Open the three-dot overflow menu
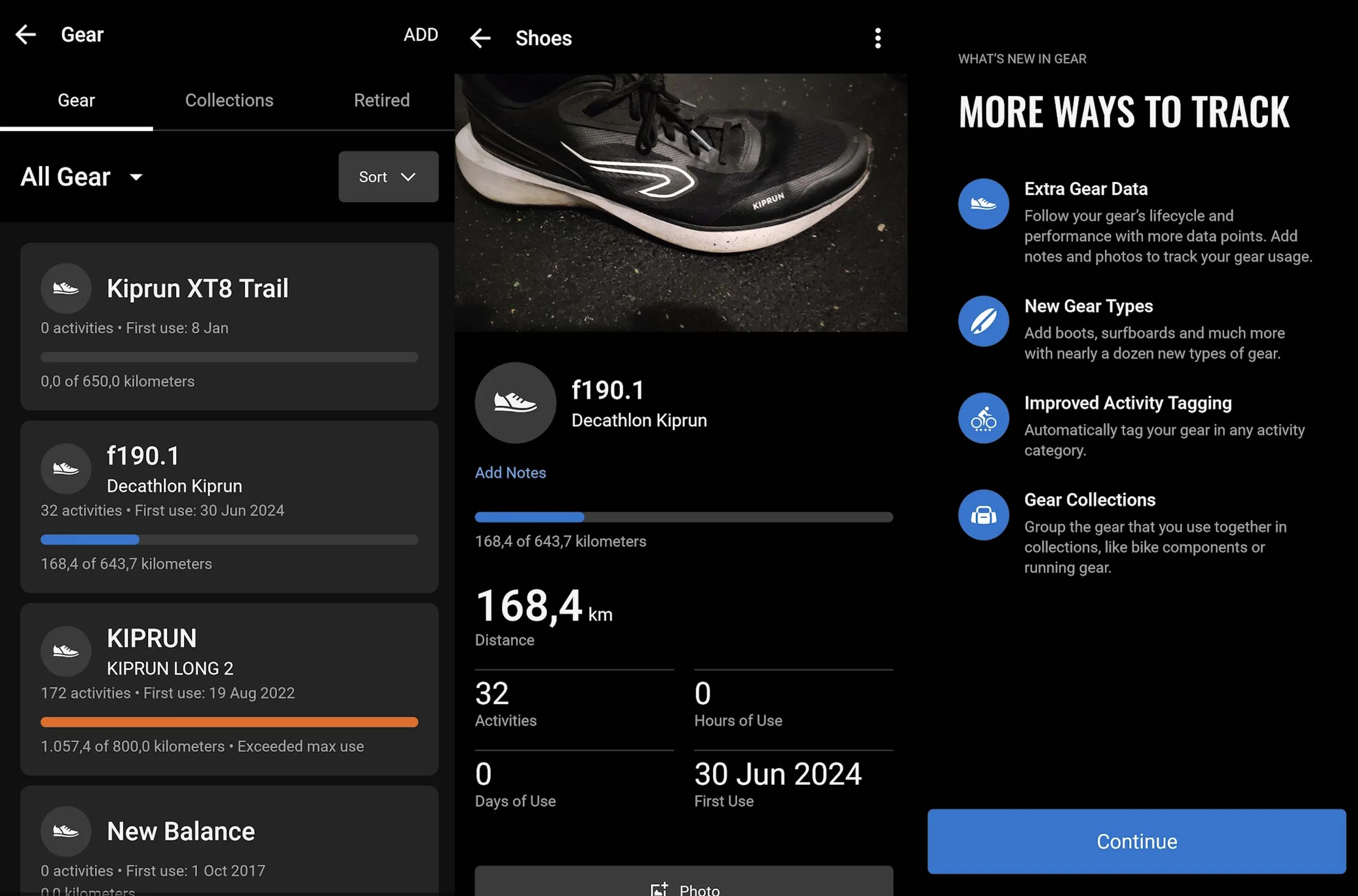 (x=878, y=38)
